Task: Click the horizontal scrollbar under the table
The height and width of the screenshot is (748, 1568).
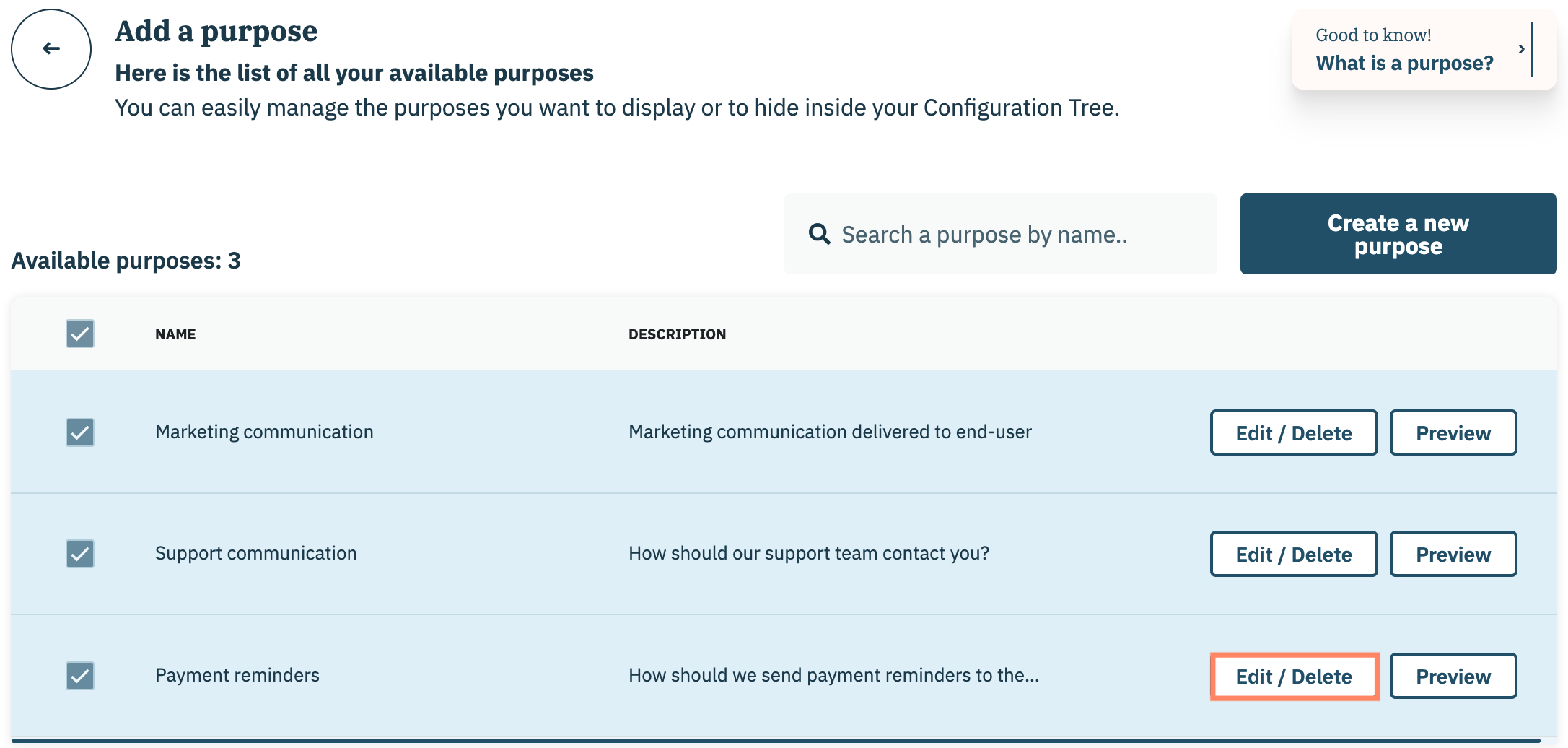Action: tap(776, 741)
